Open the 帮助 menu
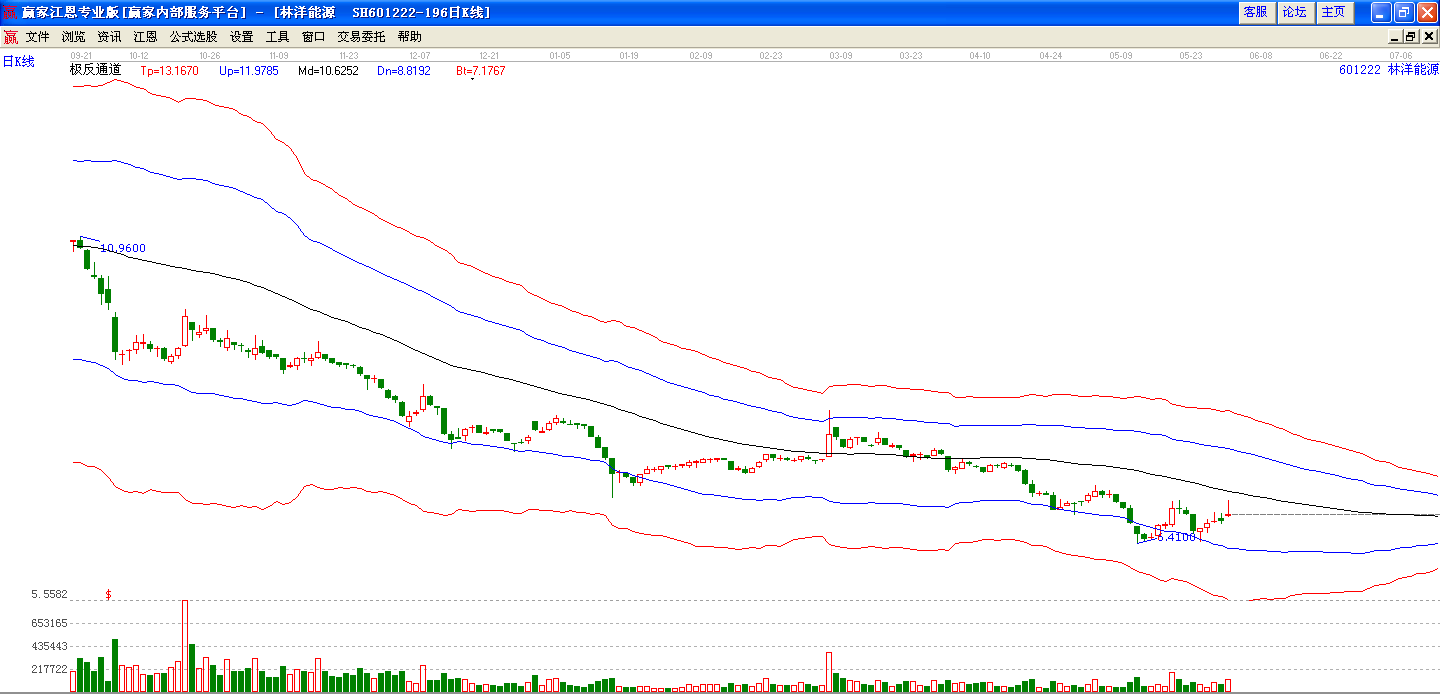Screen dimensions: 1440x694 click(410, 37)
